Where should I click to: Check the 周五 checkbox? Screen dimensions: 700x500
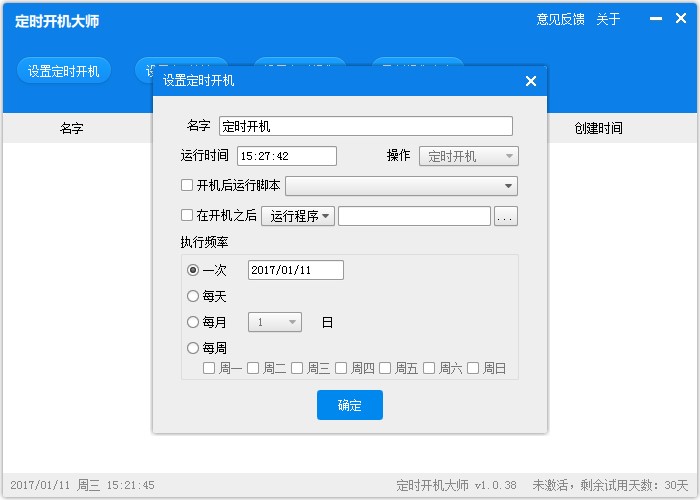pyautogui.click(x=385, y=368)
